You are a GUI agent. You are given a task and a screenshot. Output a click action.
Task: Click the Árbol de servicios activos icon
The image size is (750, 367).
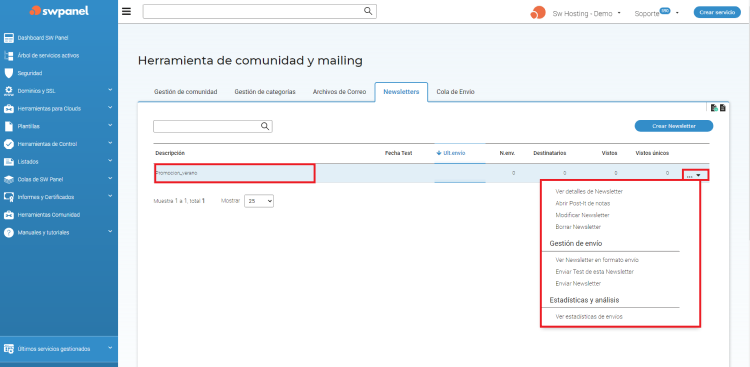tap(8, 56)
